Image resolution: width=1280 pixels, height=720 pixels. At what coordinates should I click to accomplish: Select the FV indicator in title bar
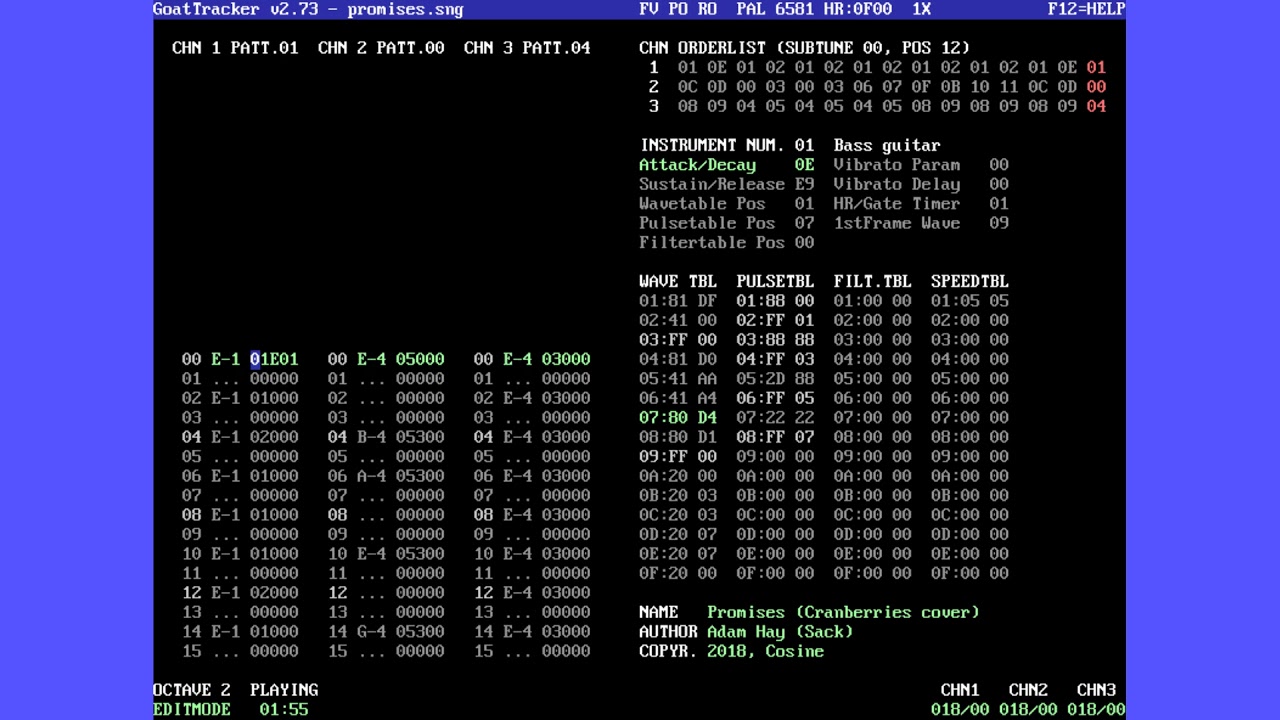(649, 9)
